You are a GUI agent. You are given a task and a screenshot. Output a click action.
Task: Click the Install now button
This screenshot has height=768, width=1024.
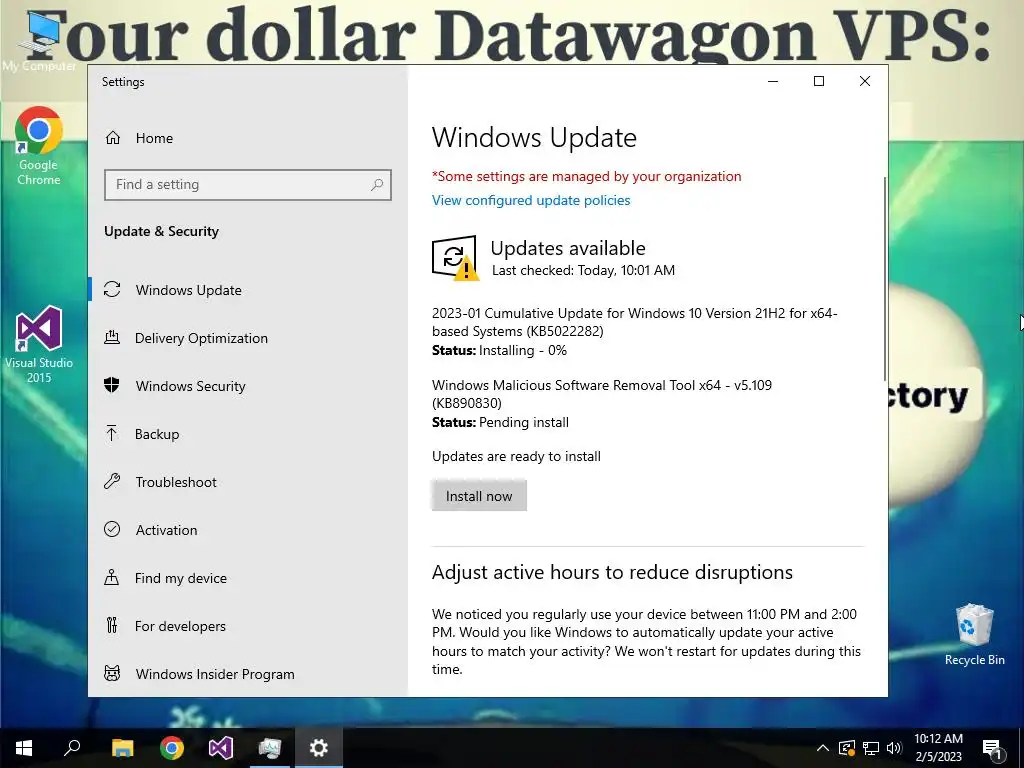(x=479, y=496)
